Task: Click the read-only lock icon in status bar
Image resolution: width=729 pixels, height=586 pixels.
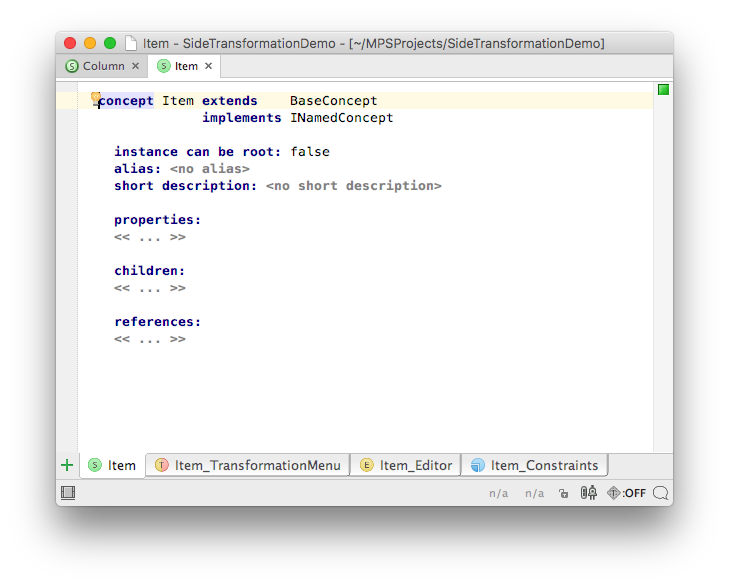Action: [563, 493]
